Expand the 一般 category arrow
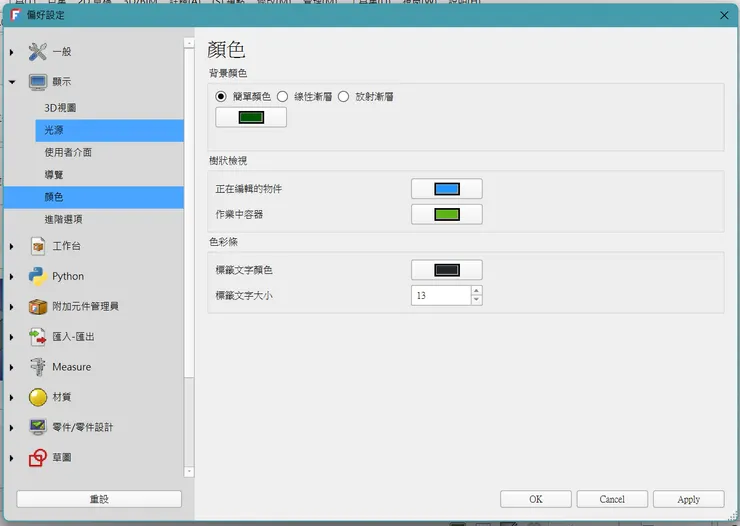The width and height of the screenshot is (740, 526). pyautogui.click(x=12, y=52)
